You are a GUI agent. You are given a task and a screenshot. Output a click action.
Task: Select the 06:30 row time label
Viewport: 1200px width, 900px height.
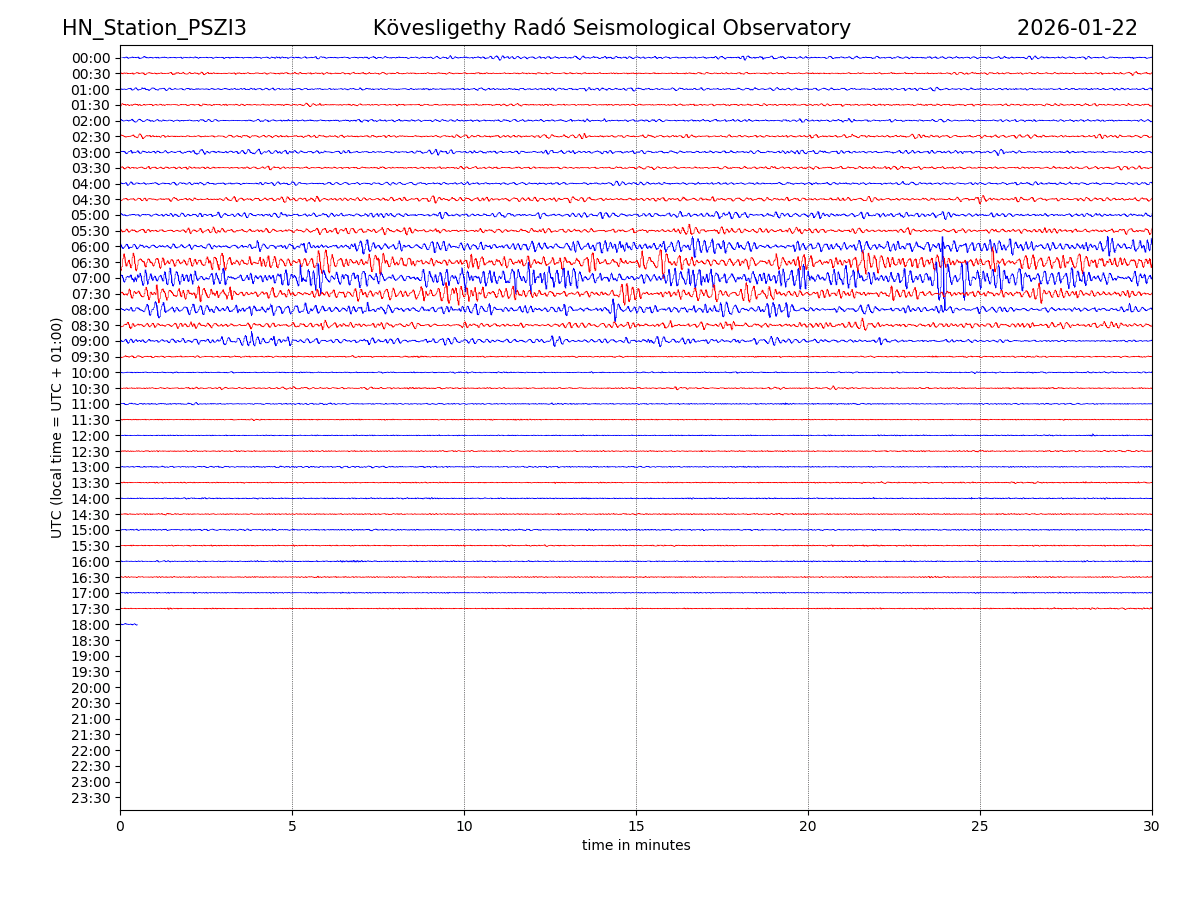coord(91,263)
